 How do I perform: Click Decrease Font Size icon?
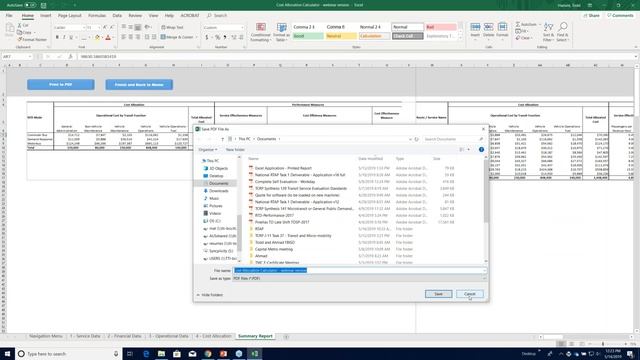(x=112, y=27)
